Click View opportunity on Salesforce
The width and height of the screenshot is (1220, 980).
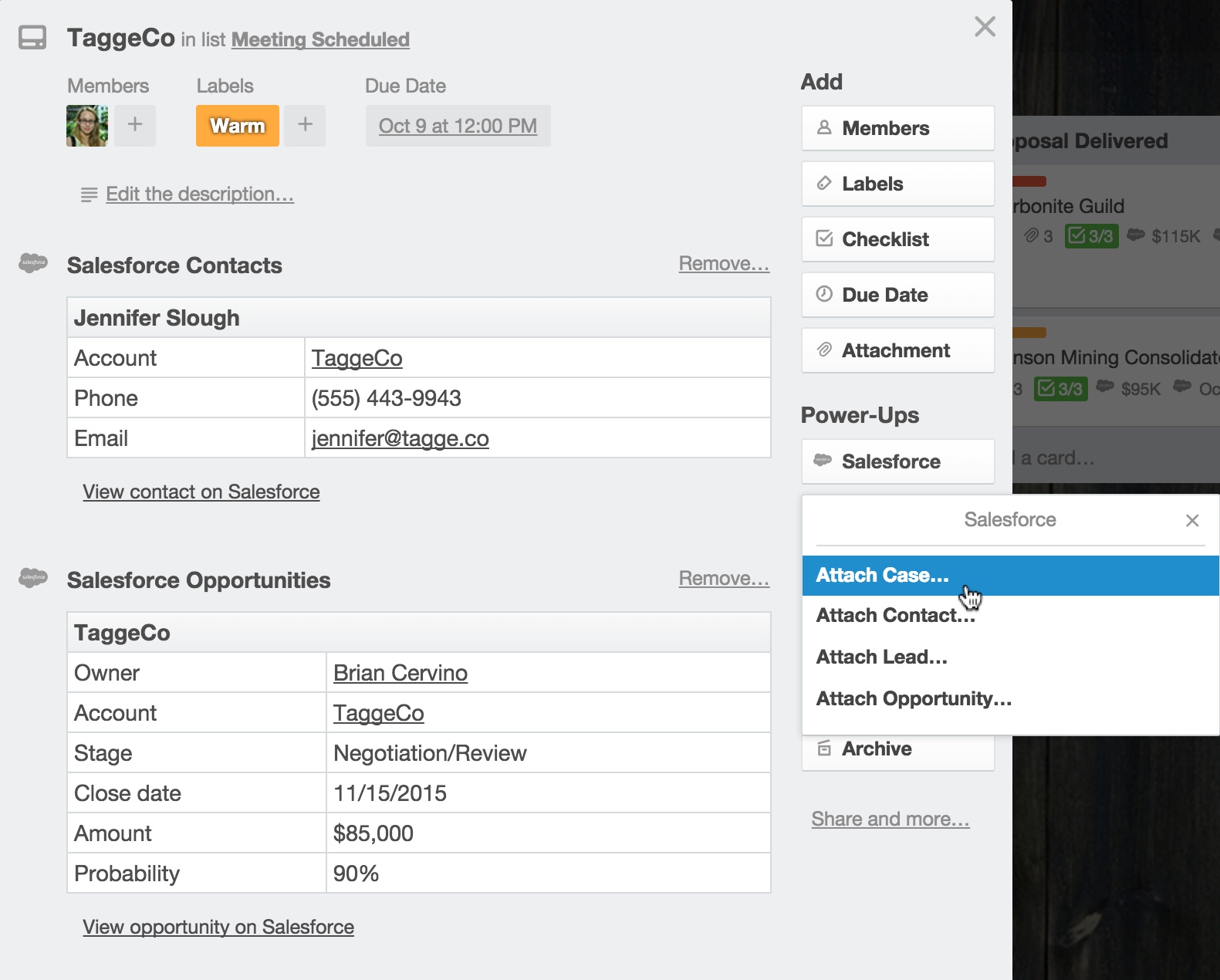point(218,927)
